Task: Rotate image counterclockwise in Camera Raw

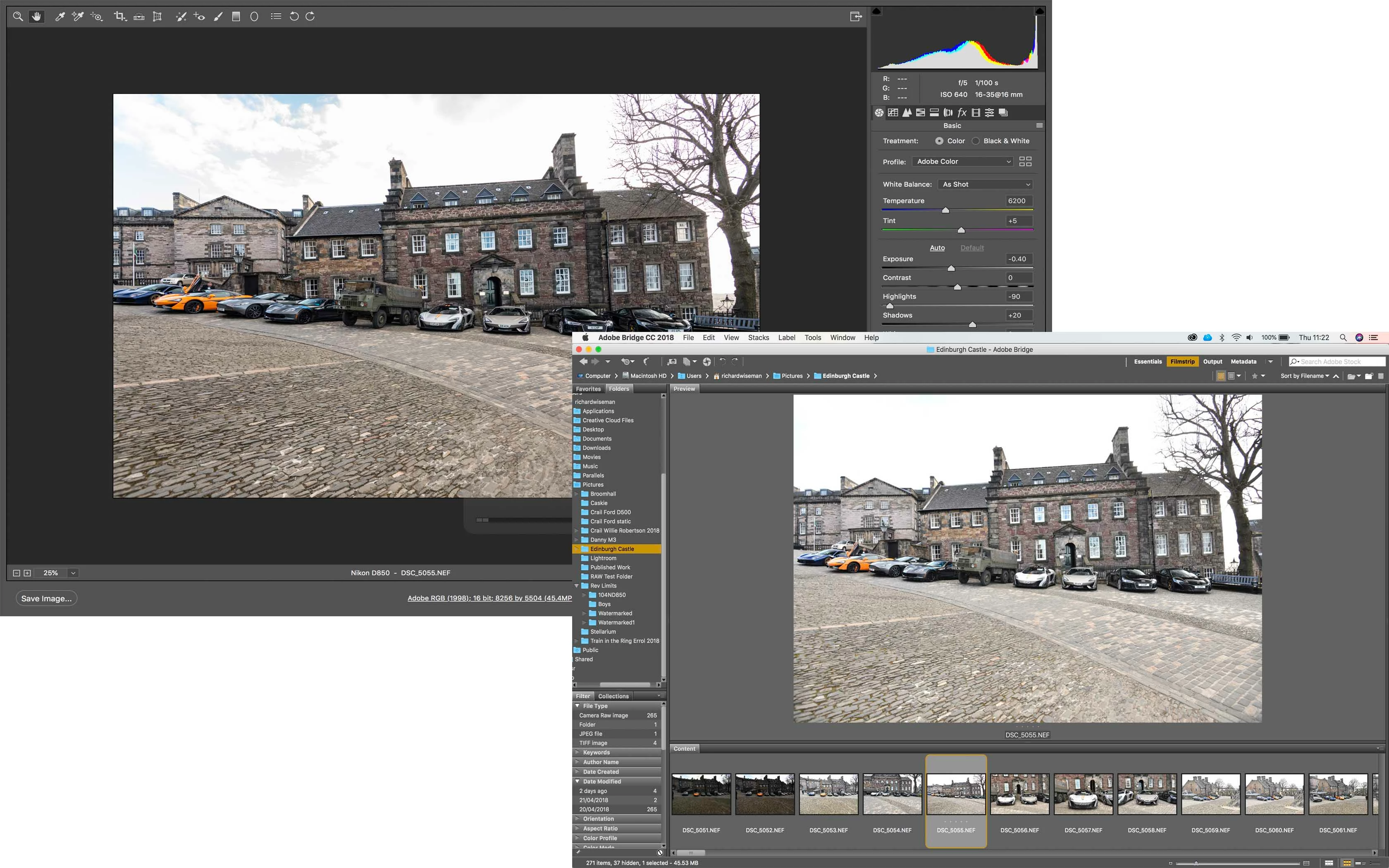Action: tap(294, 17)
